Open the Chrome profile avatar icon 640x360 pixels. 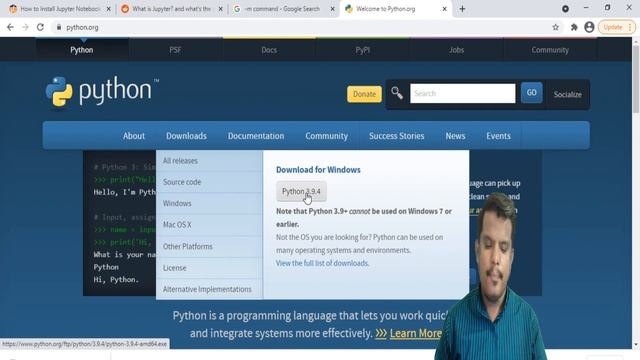coord(589,27)
